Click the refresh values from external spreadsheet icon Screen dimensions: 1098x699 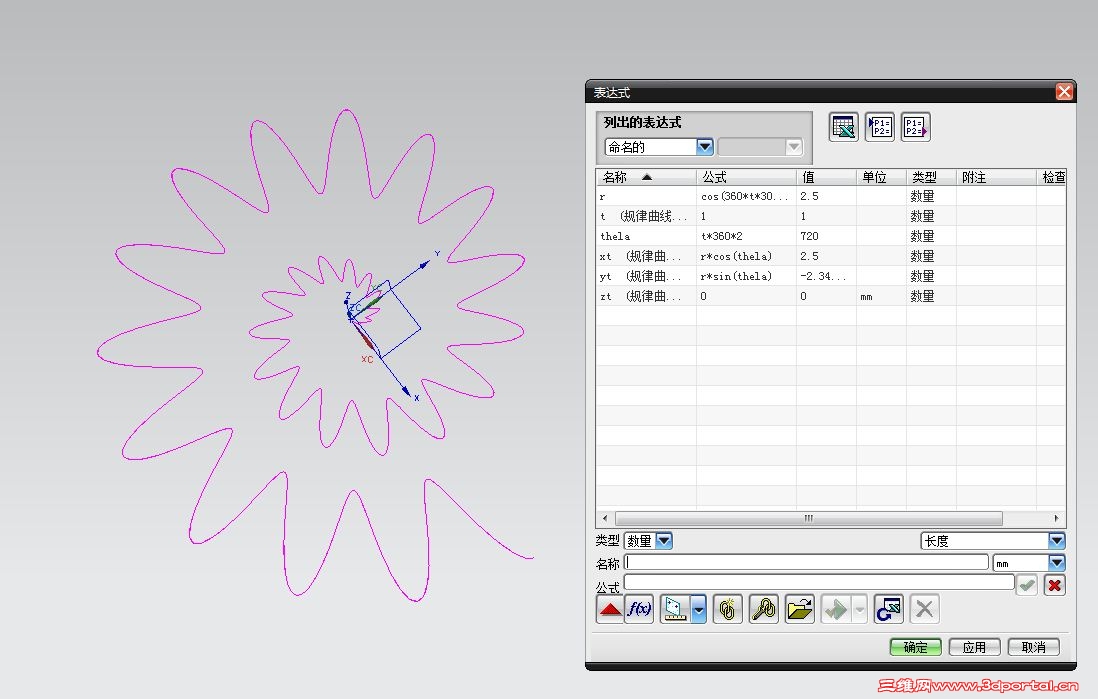889,609
